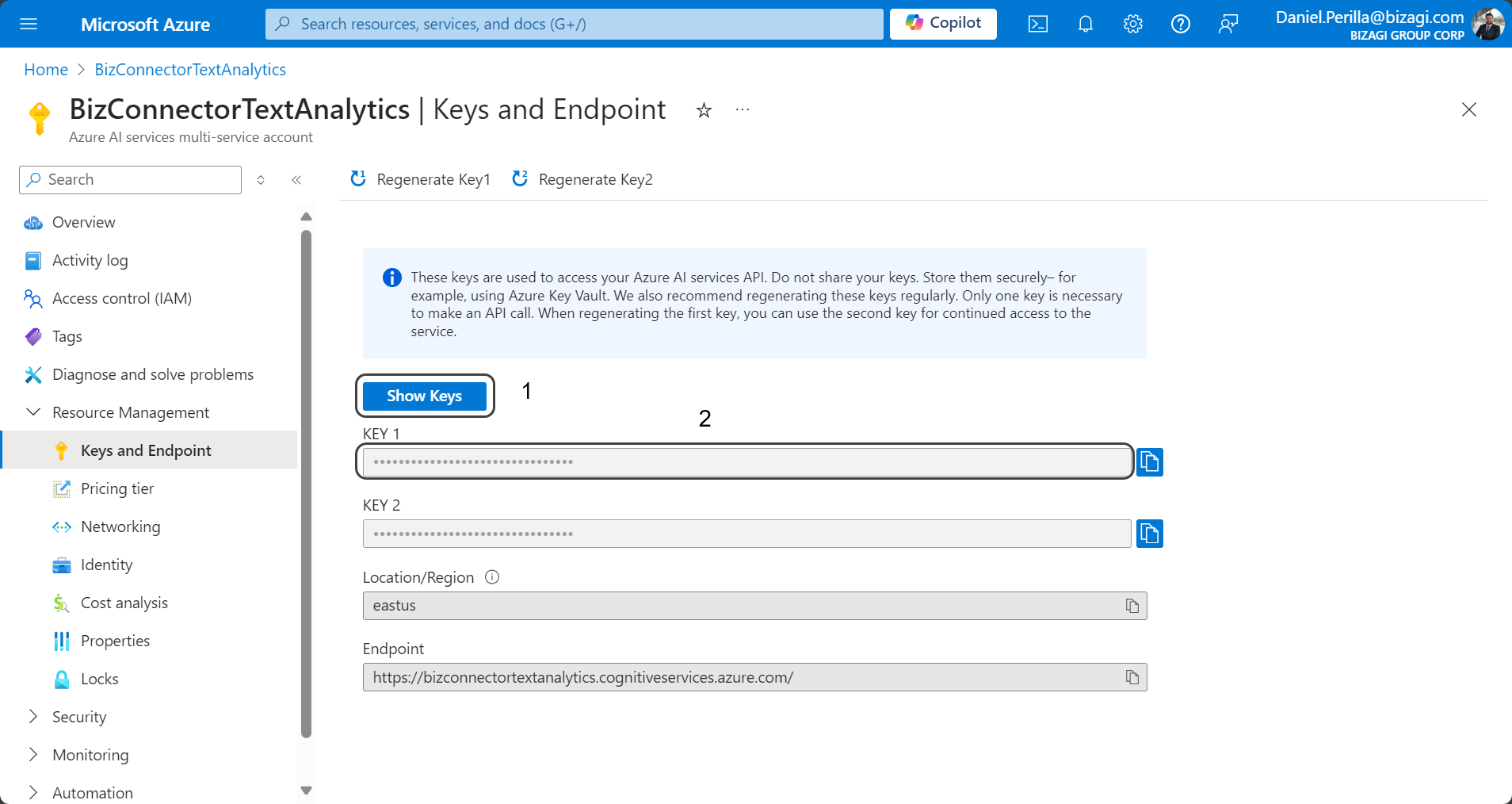Click the sidebar scroll up arrow

[x=307, y=216]
